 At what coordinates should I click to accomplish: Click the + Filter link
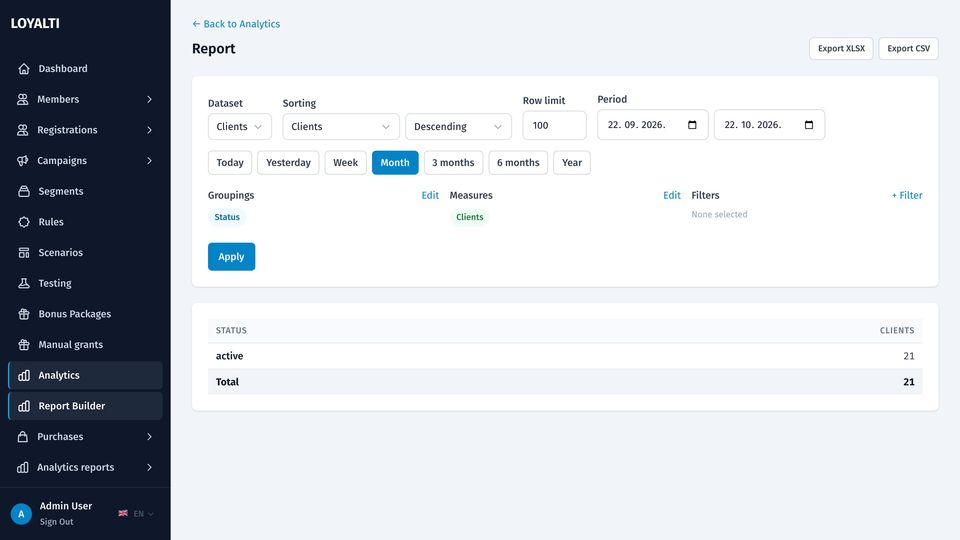(907, 195)
